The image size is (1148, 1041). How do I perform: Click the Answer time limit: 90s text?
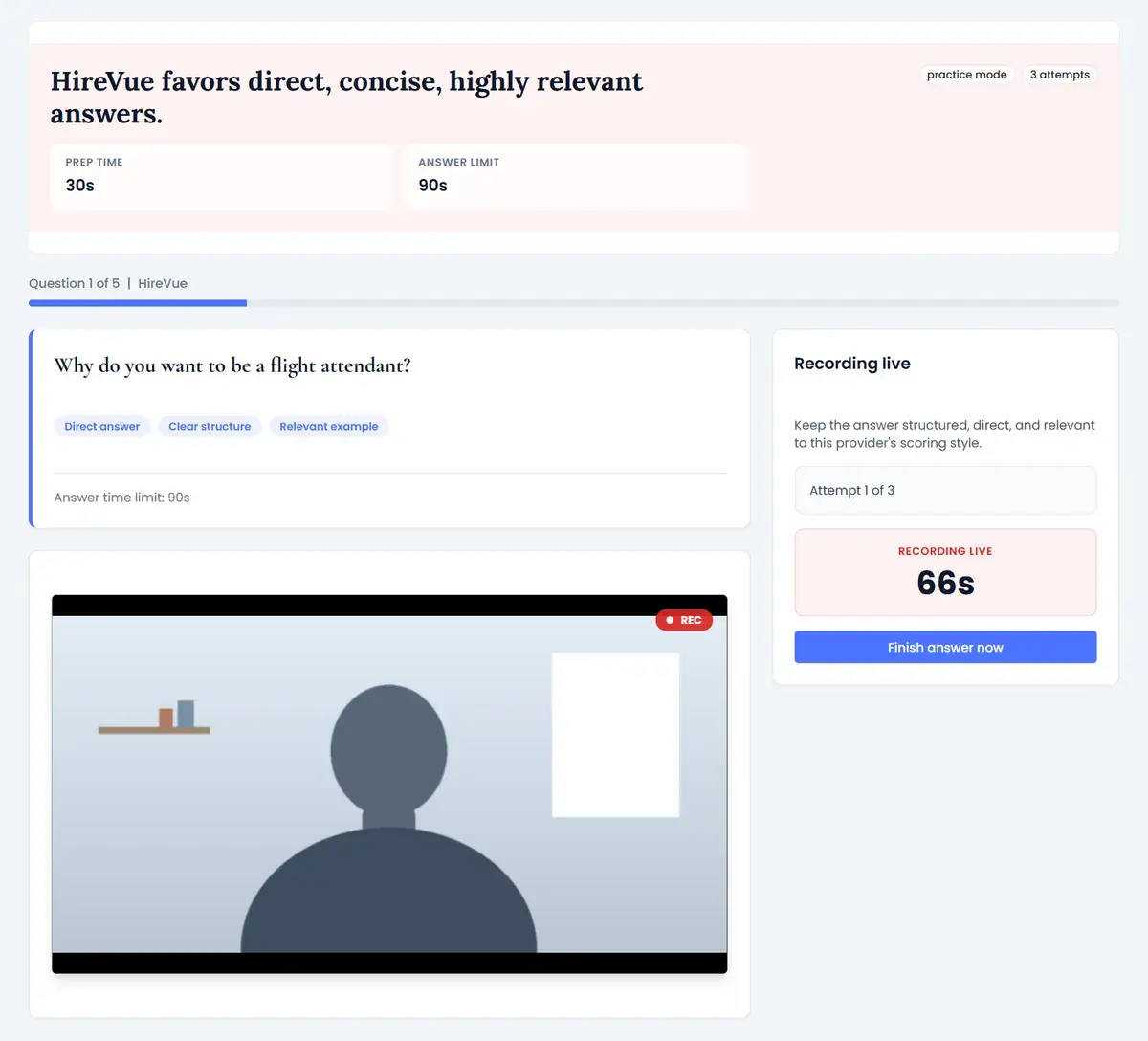click(x=121, y=498)
